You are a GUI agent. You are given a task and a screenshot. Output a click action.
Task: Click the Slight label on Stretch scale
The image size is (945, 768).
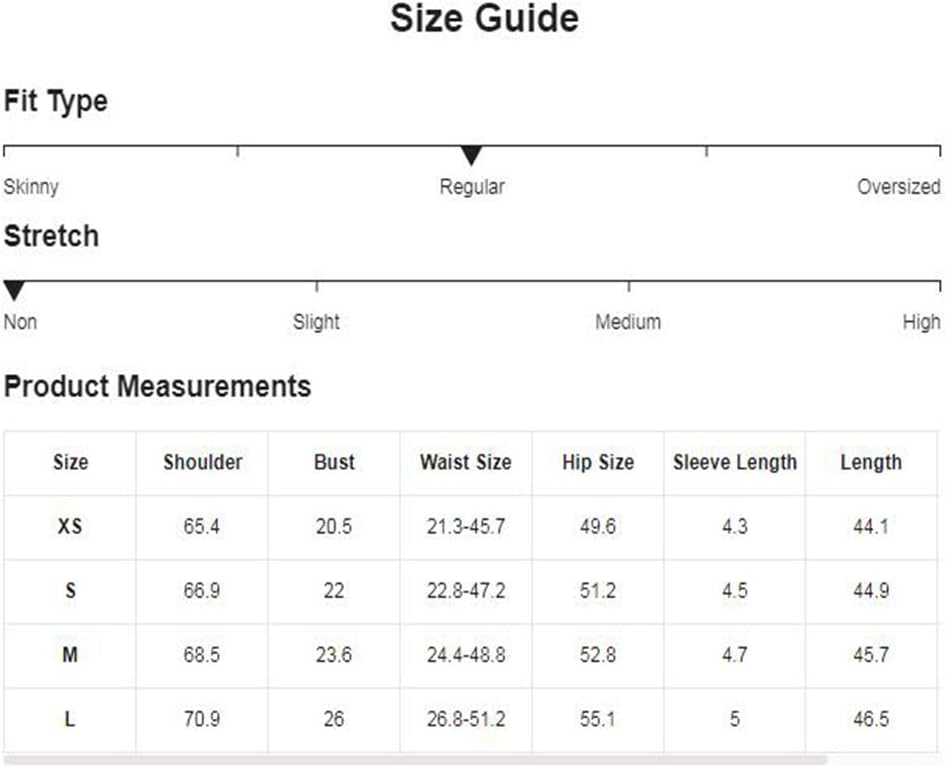point(316,322)
